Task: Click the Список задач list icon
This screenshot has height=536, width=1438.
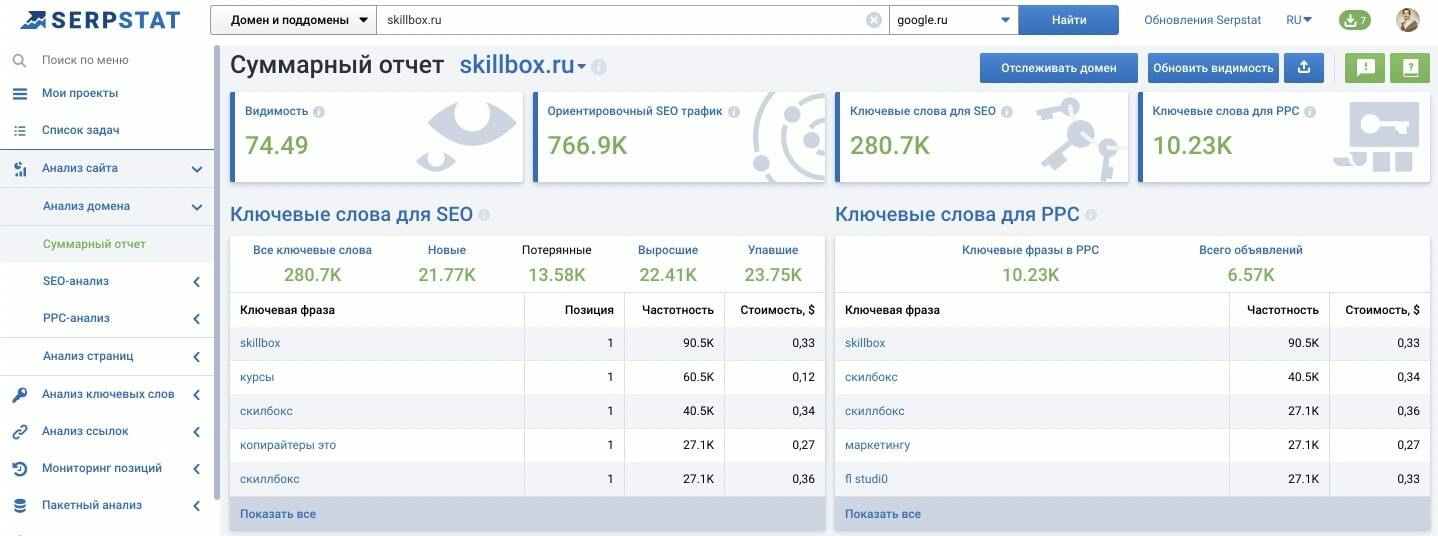Action: click(19, 130)
